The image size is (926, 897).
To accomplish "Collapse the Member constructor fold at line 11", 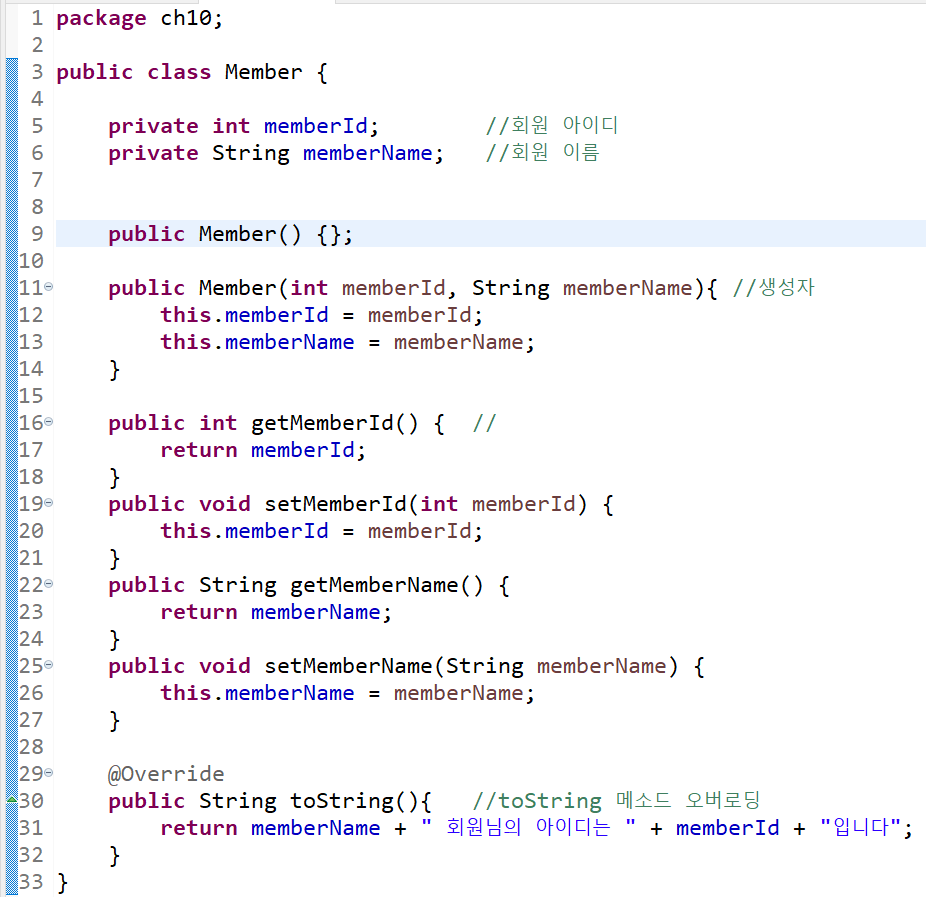I will click(49, 287).
